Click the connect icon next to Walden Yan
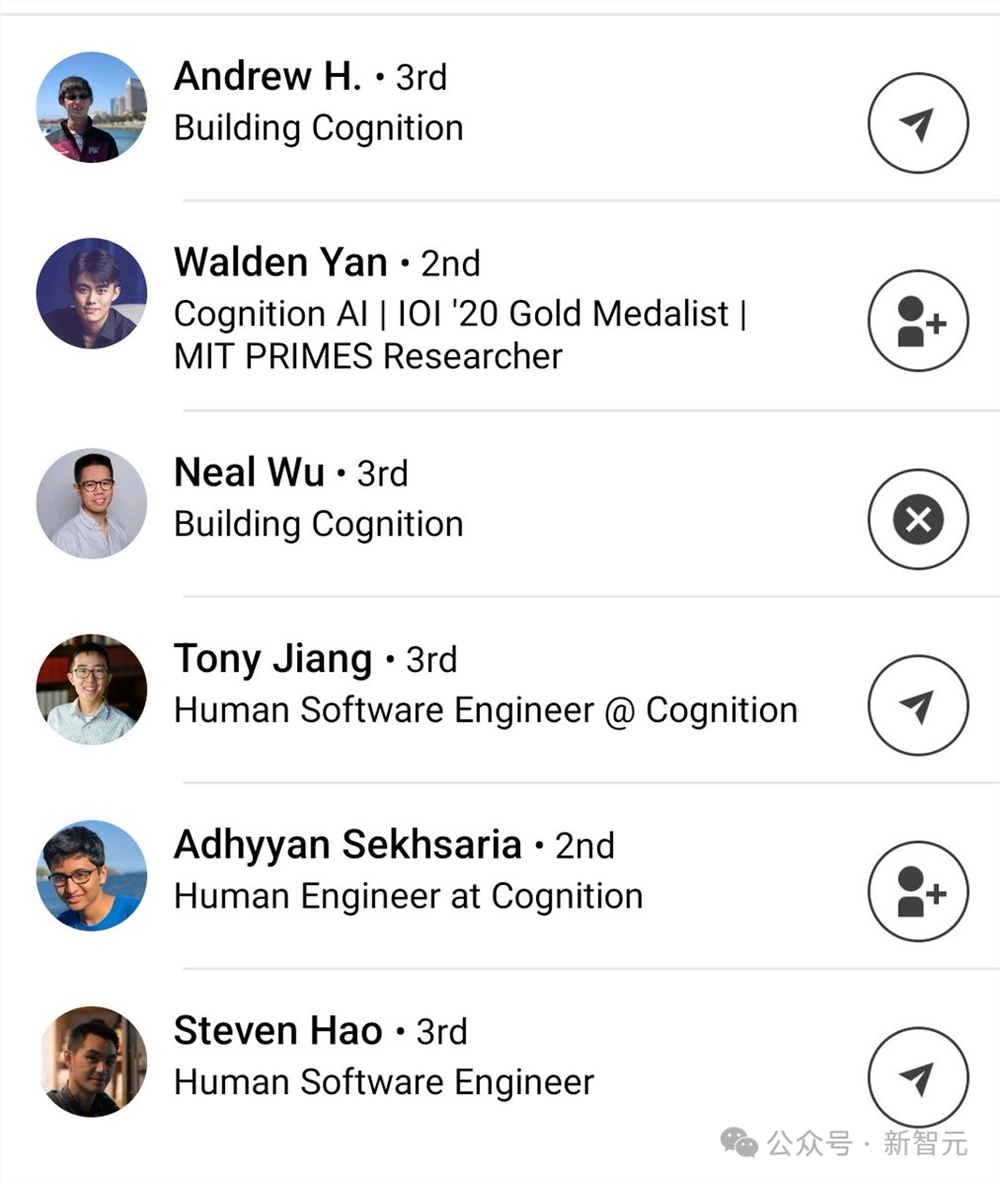The width and height of the screenshot is (1000, 1184). (x=917, y=321)
